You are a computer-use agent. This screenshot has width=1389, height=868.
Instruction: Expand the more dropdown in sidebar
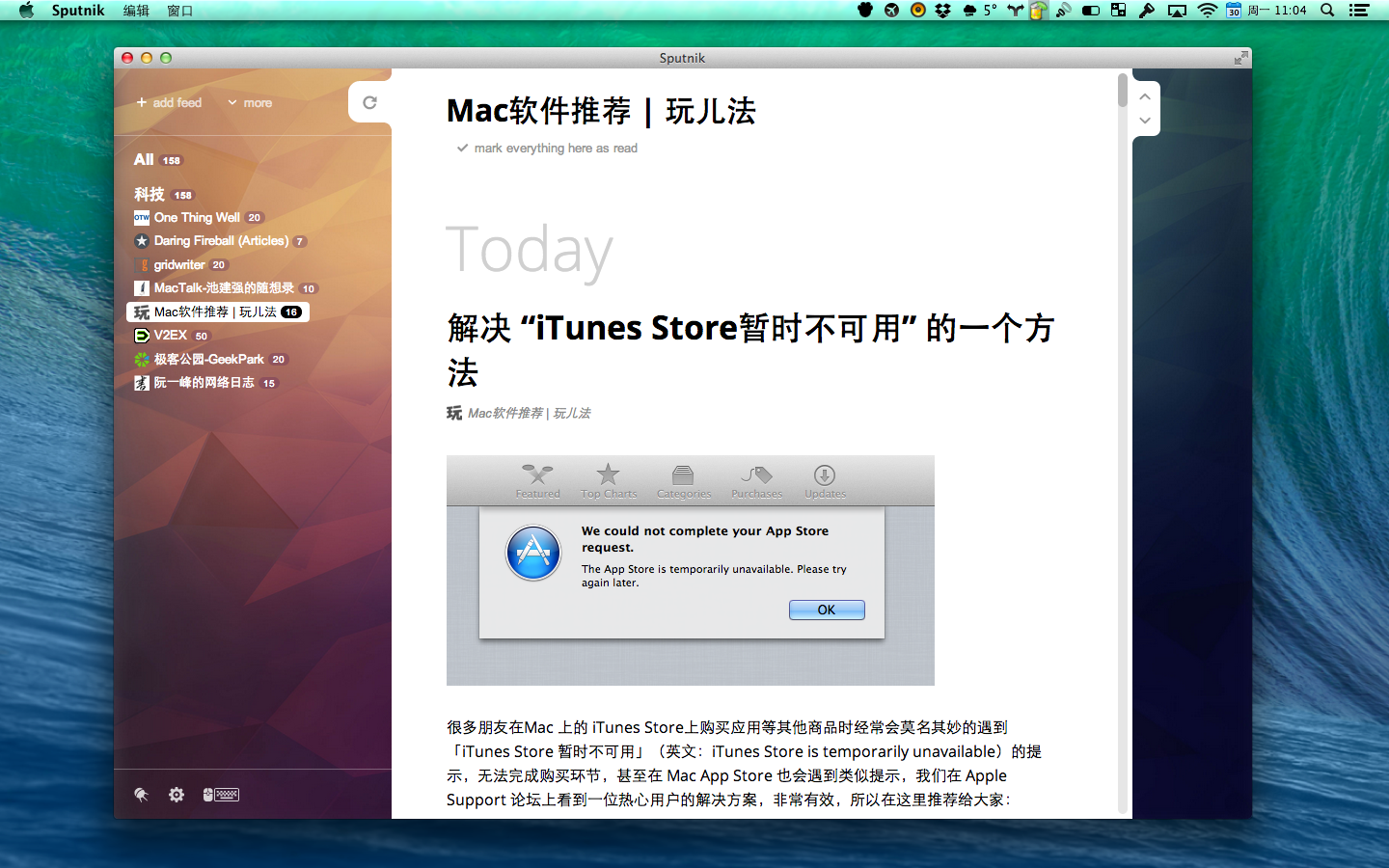pos(250,102)
